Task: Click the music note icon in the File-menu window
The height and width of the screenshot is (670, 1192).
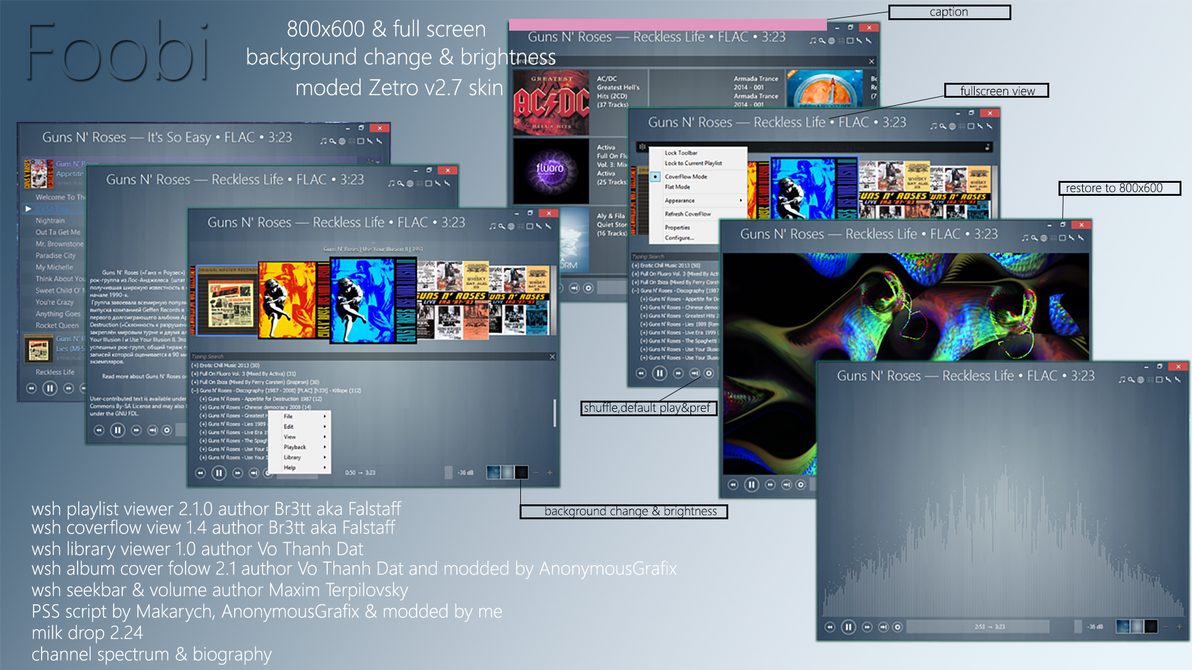Action: tap(493, 226)
